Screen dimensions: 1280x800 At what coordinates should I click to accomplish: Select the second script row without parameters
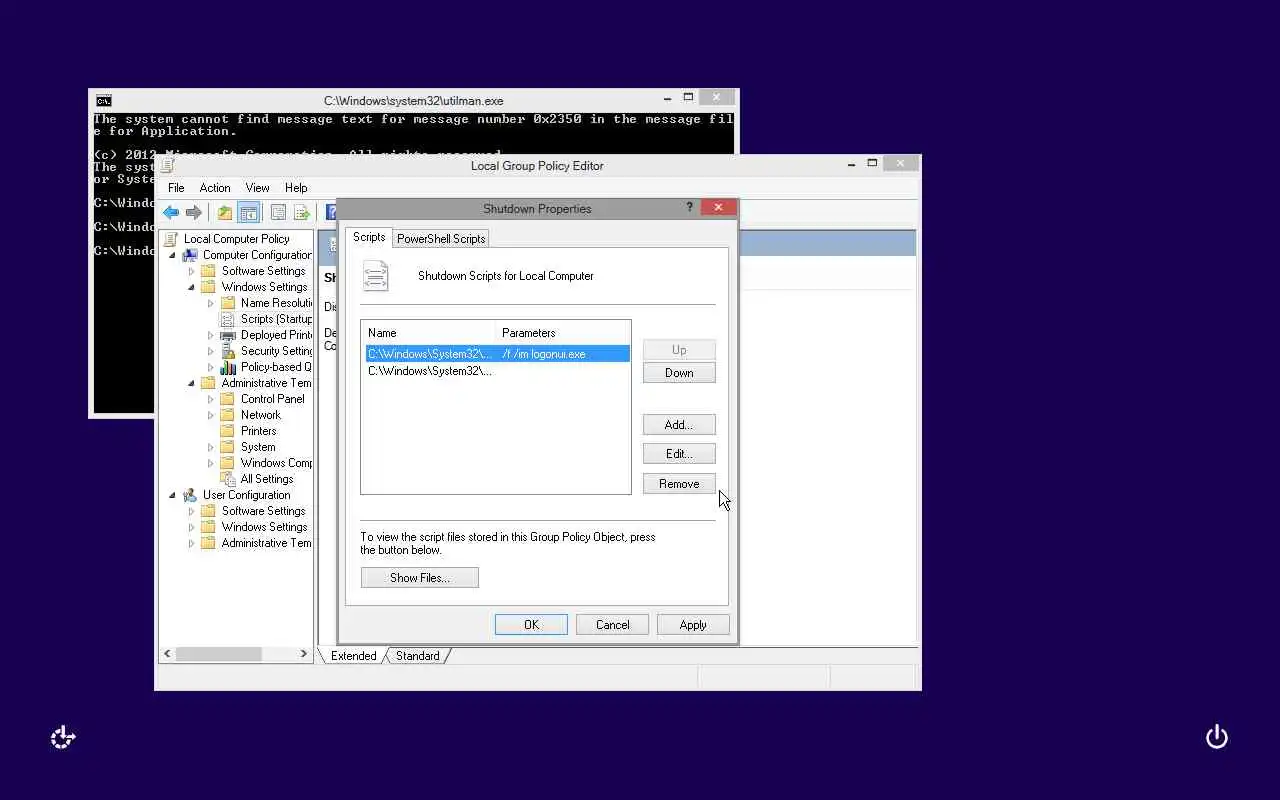497,371
